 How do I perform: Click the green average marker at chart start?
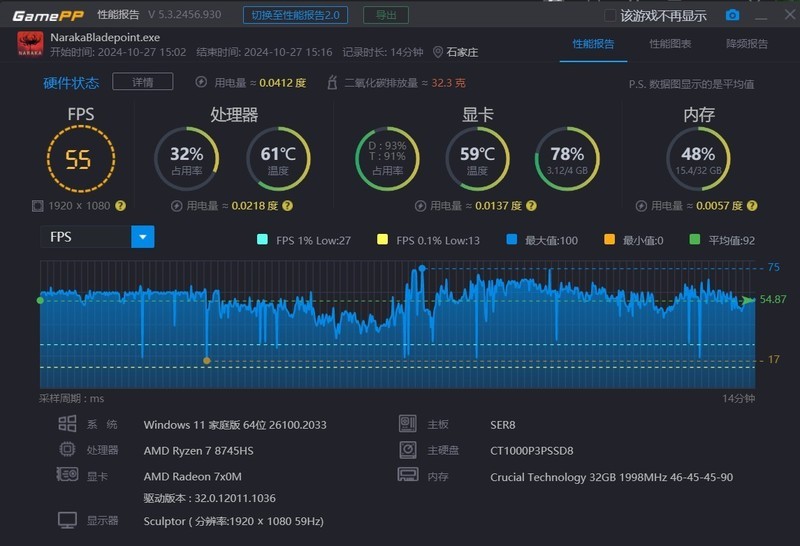coord(40,301)
